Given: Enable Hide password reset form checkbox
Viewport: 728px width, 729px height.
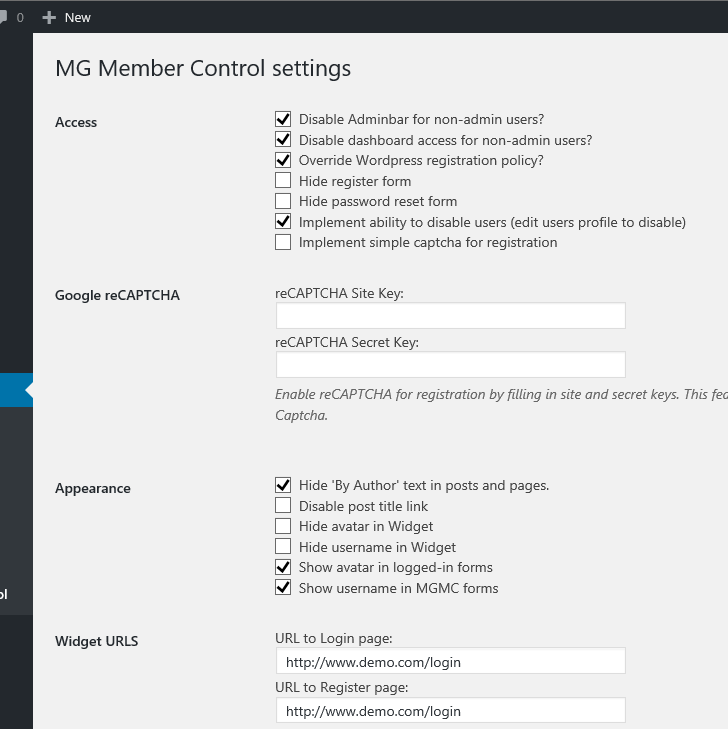Looking at the screenshot, I should pos(283,201).
